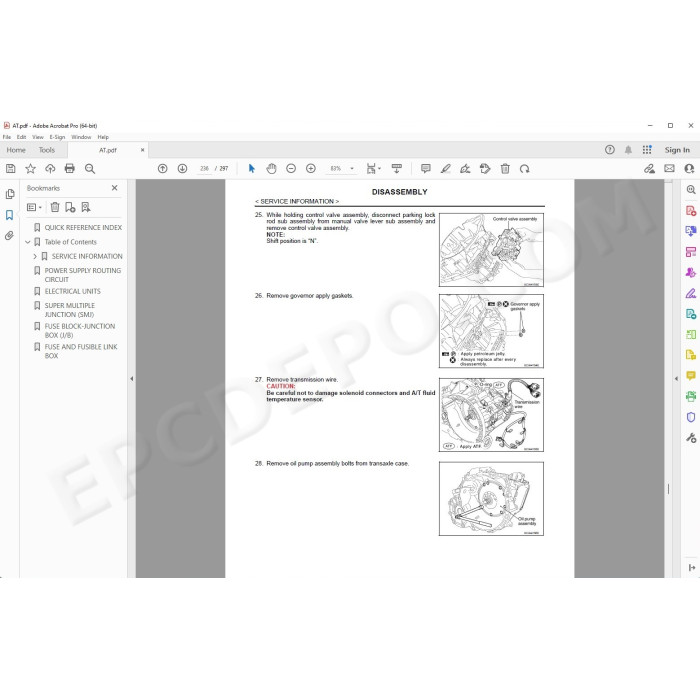Open the View menu

pyautogui.click(x=38, y=137)
